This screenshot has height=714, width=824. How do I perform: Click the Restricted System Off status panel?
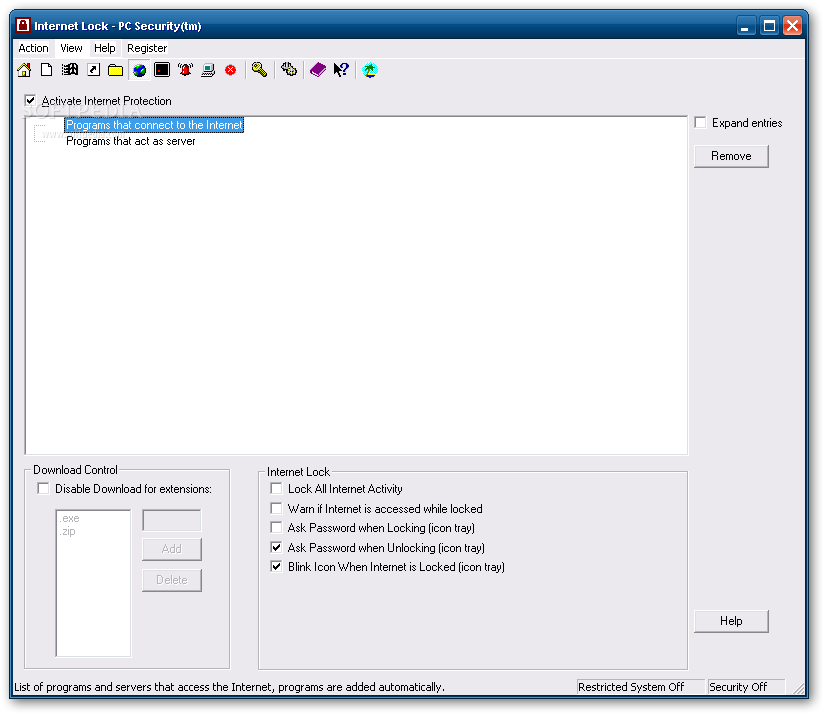tap(640, 687)
